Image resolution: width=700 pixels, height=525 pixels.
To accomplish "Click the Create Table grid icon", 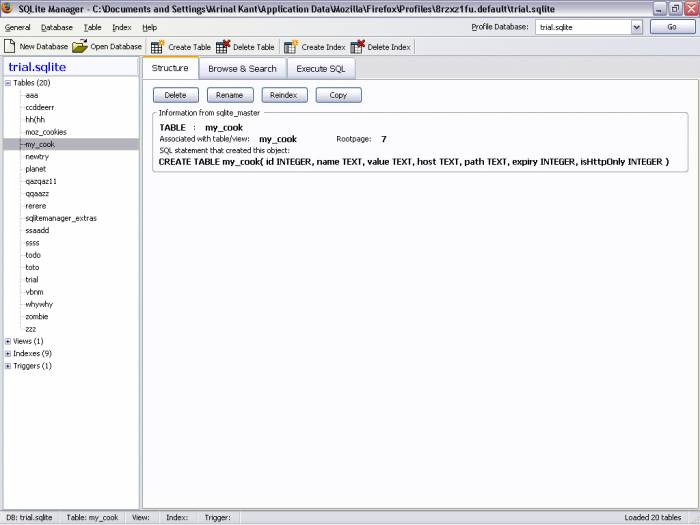I will point(157,46).
